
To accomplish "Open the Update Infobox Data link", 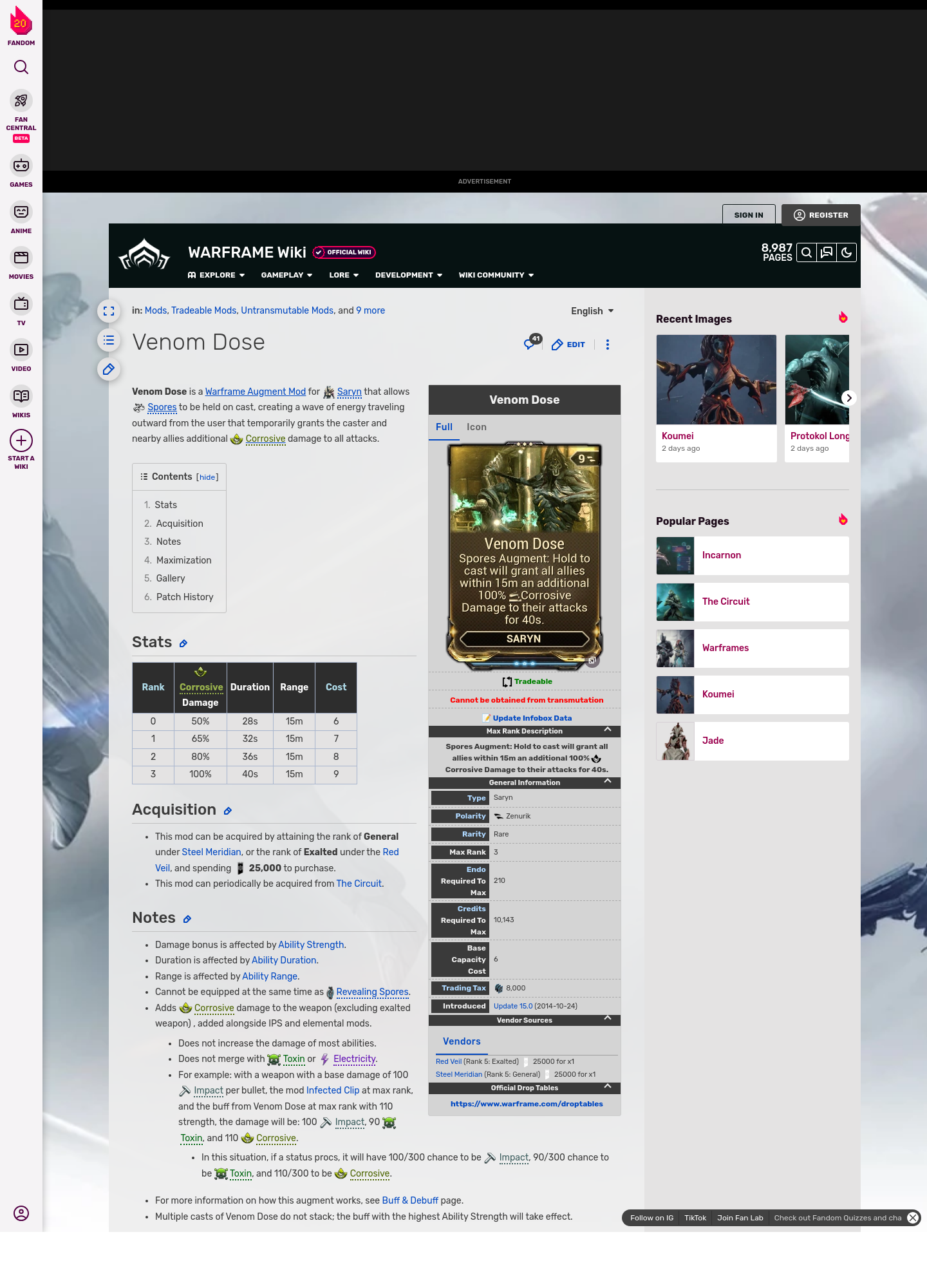I will click(x=532, y=718).
